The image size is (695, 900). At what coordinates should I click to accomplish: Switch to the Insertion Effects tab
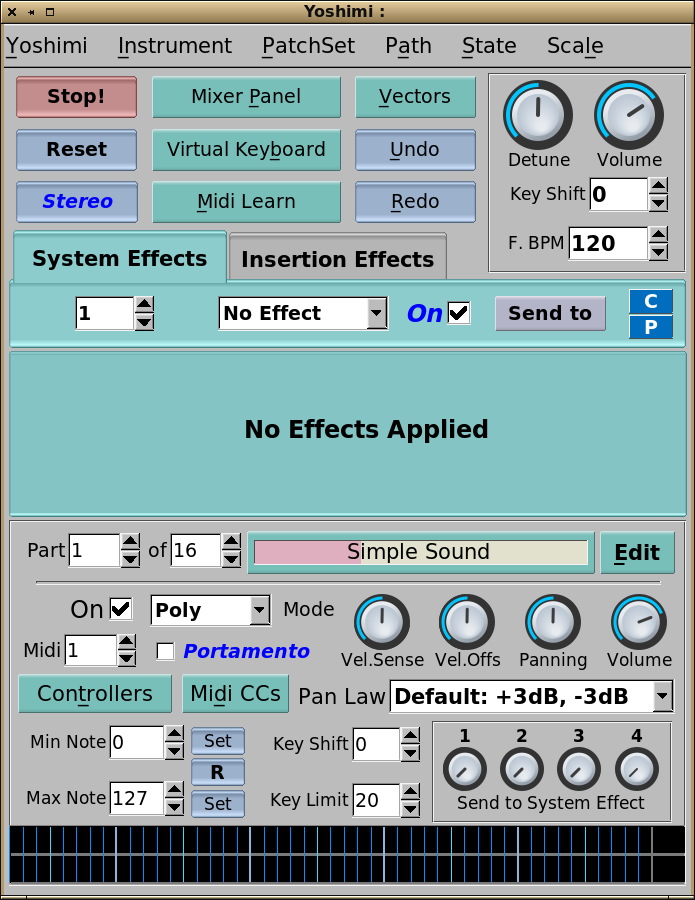click(x=337, y=259)
